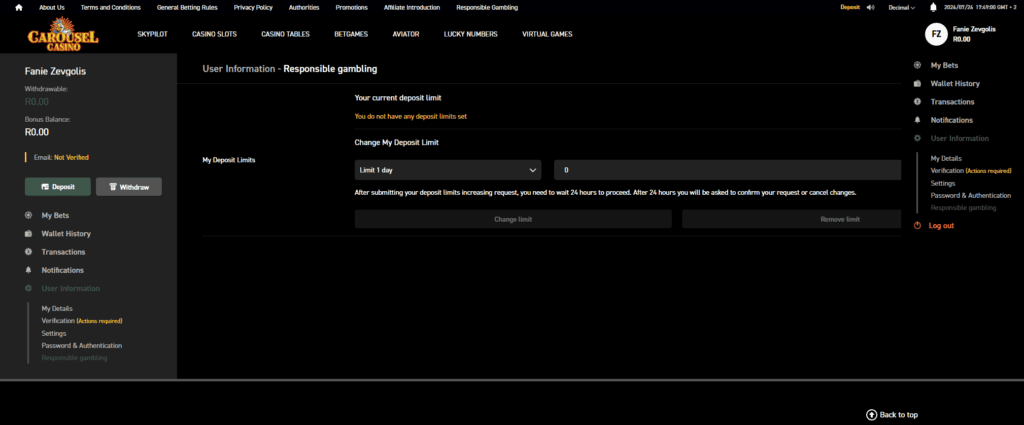Open Wallet History in right panel
This screenshot has width=1024, height=425.
point(955,84)
